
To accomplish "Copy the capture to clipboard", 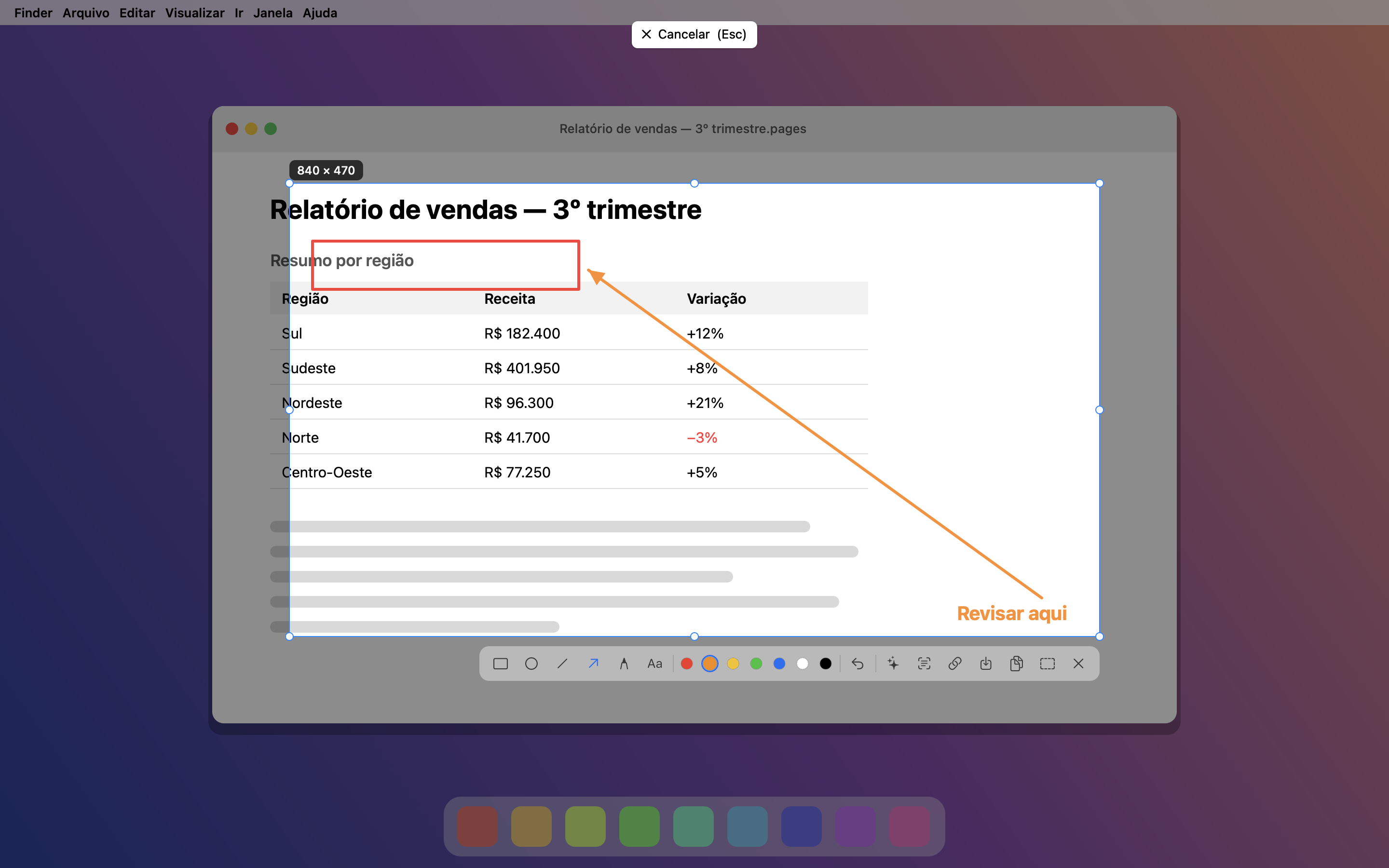I will (x=1017, y=664).
